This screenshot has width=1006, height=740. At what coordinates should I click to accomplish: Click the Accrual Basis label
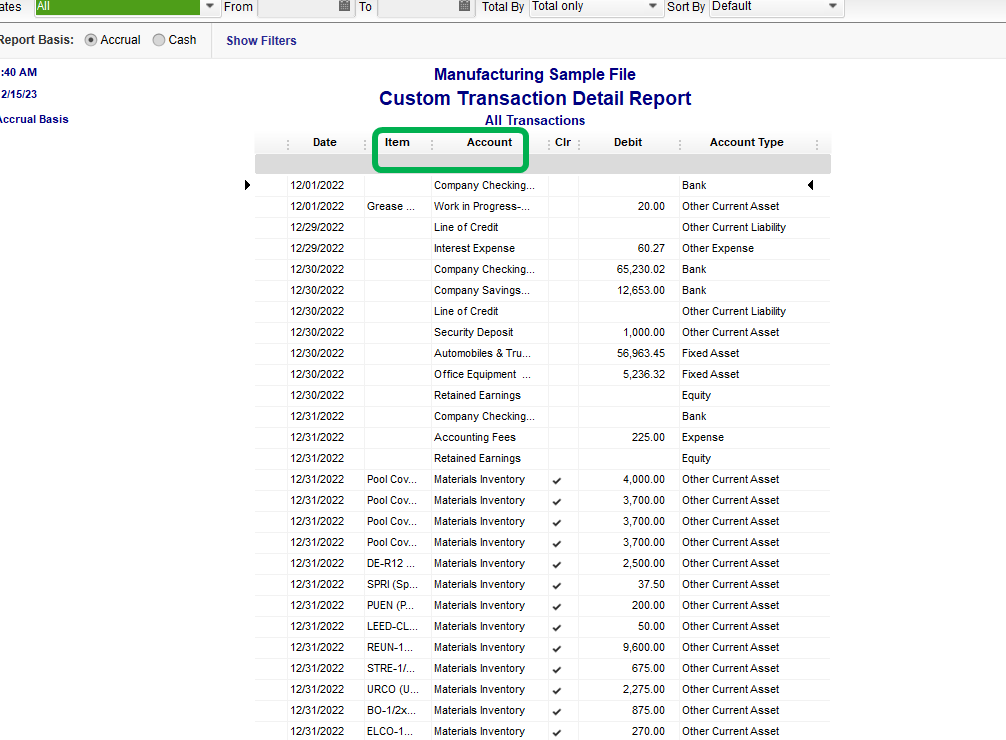(33, 119)
